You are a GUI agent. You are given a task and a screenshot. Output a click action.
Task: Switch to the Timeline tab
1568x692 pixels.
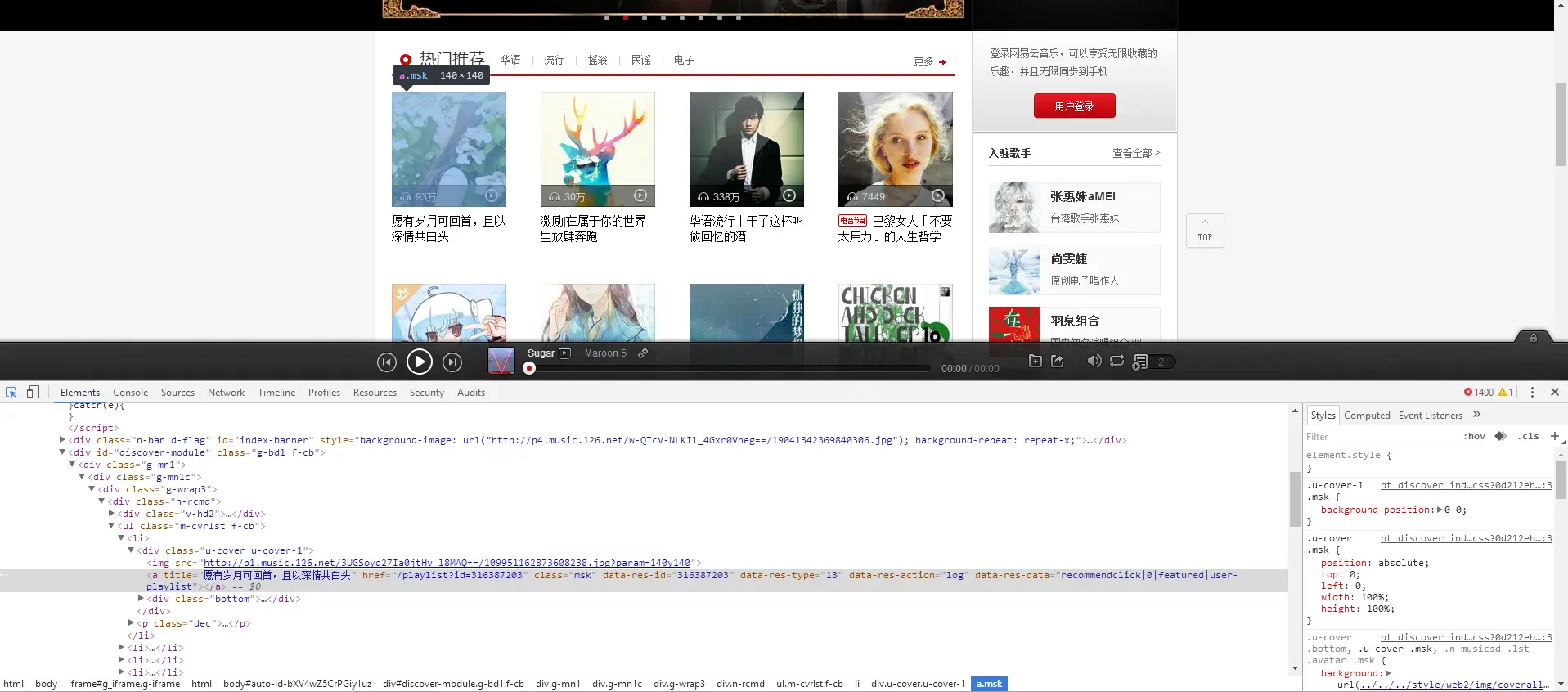coord(276,393)
